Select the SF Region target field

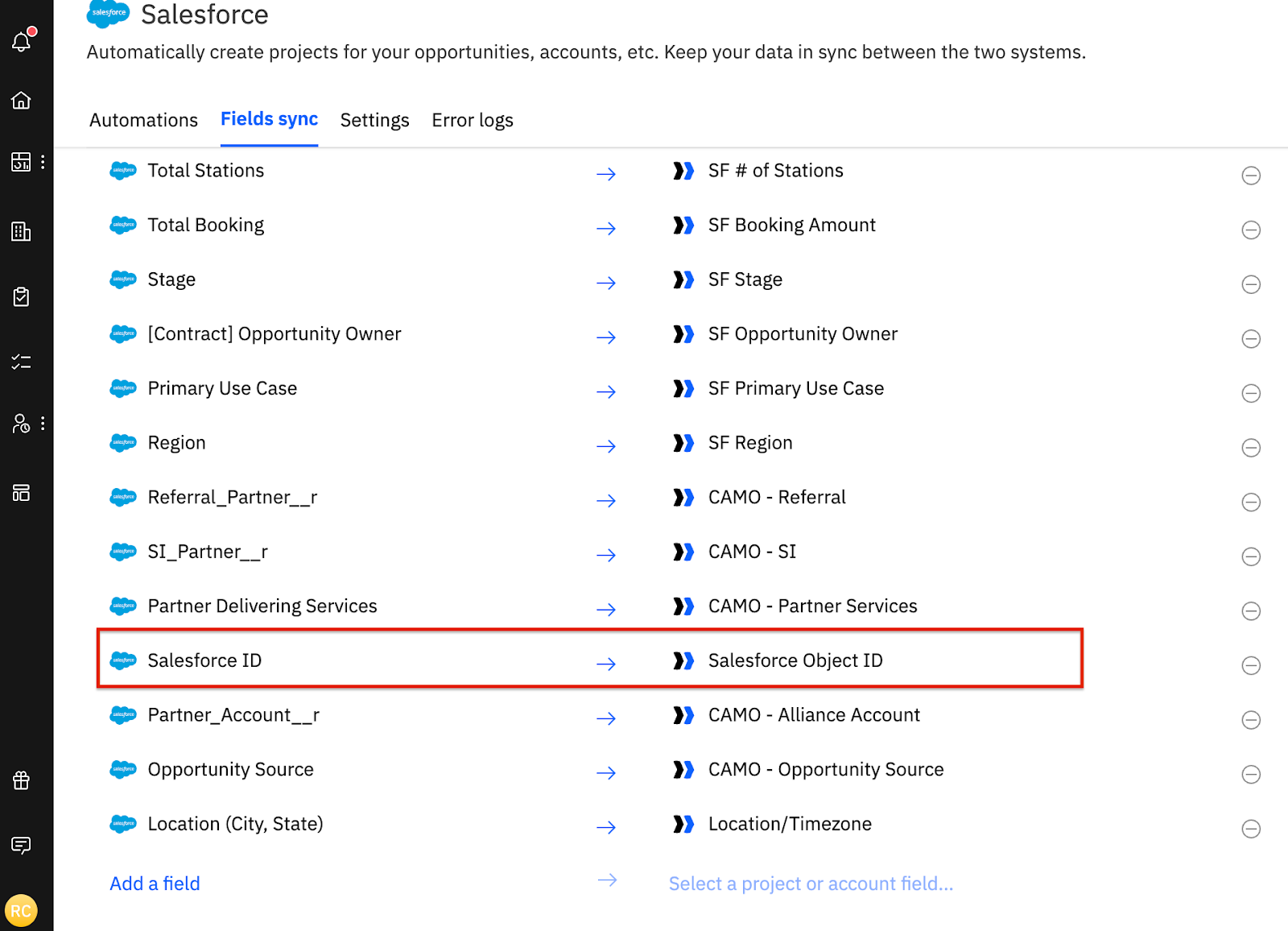pyautogui.click(x=750, y=443)
